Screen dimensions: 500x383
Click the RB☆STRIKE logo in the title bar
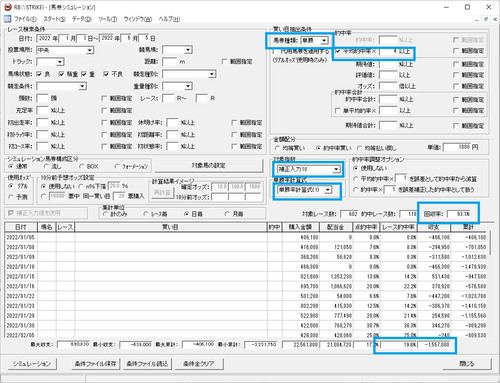[8, 7]
